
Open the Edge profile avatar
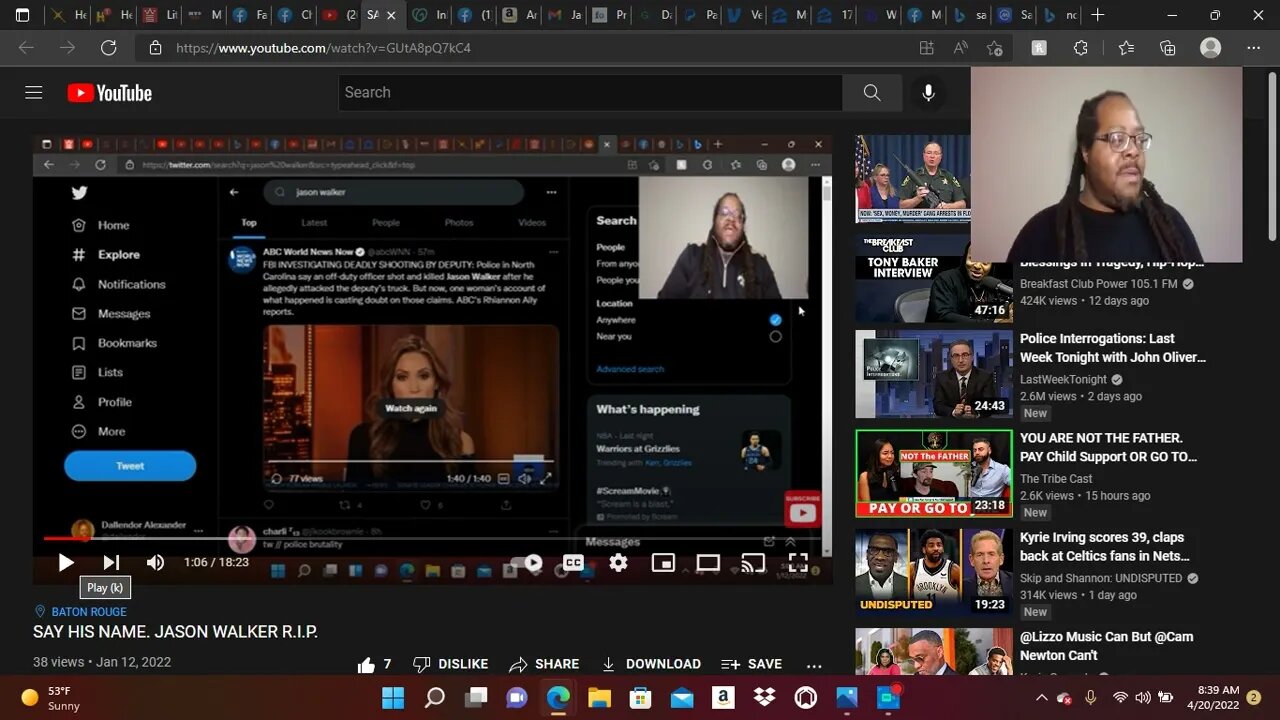pyautogui.click(x=1210, y=48)
